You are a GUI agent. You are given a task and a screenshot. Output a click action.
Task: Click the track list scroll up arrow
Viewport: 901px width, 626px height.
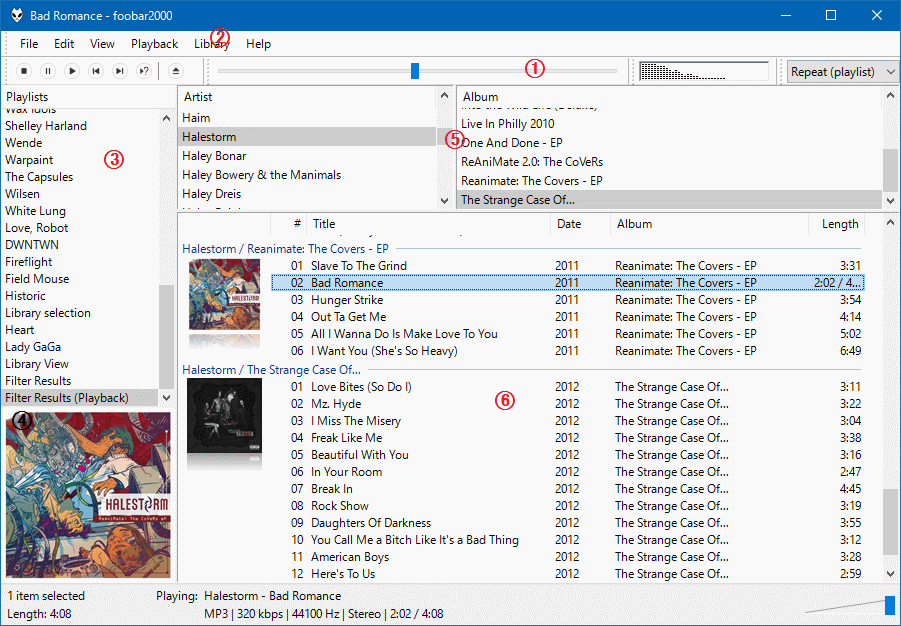click(891, 222)
